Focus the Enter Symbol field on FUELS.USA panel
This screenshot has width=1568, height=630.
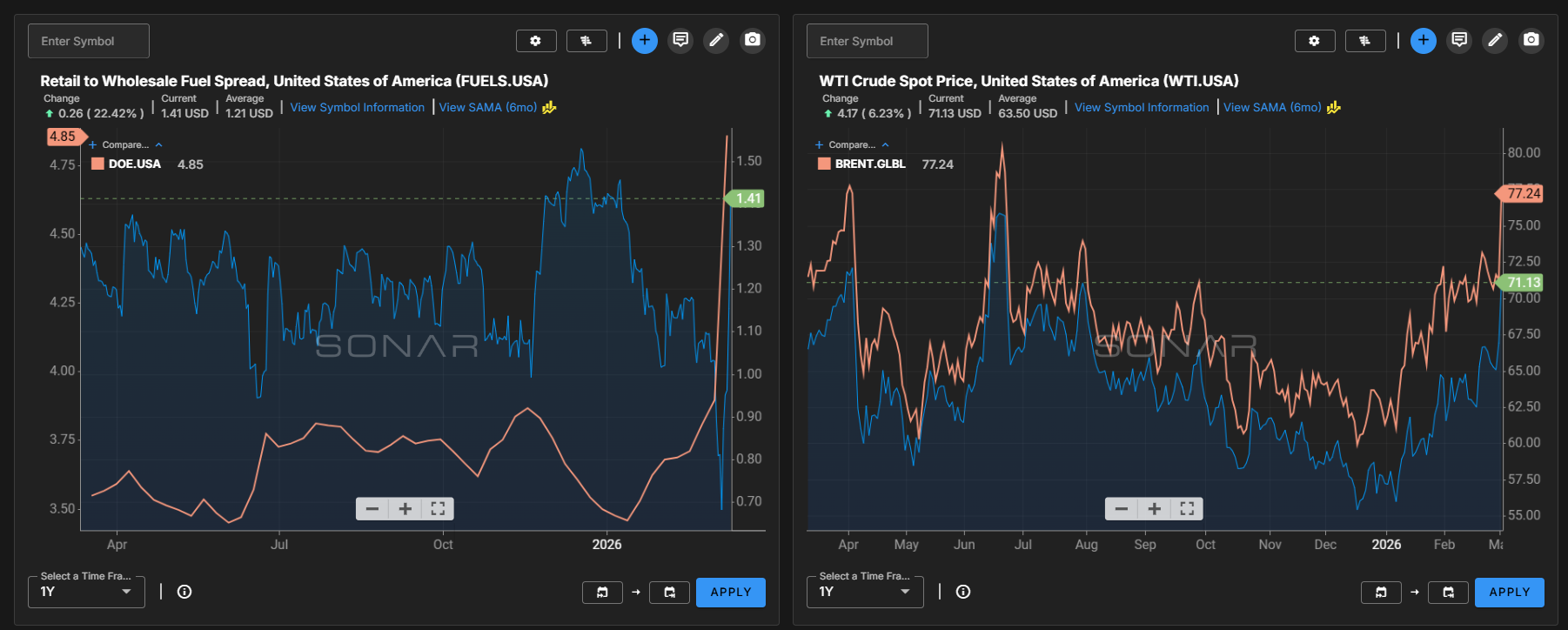click(89, 41)
